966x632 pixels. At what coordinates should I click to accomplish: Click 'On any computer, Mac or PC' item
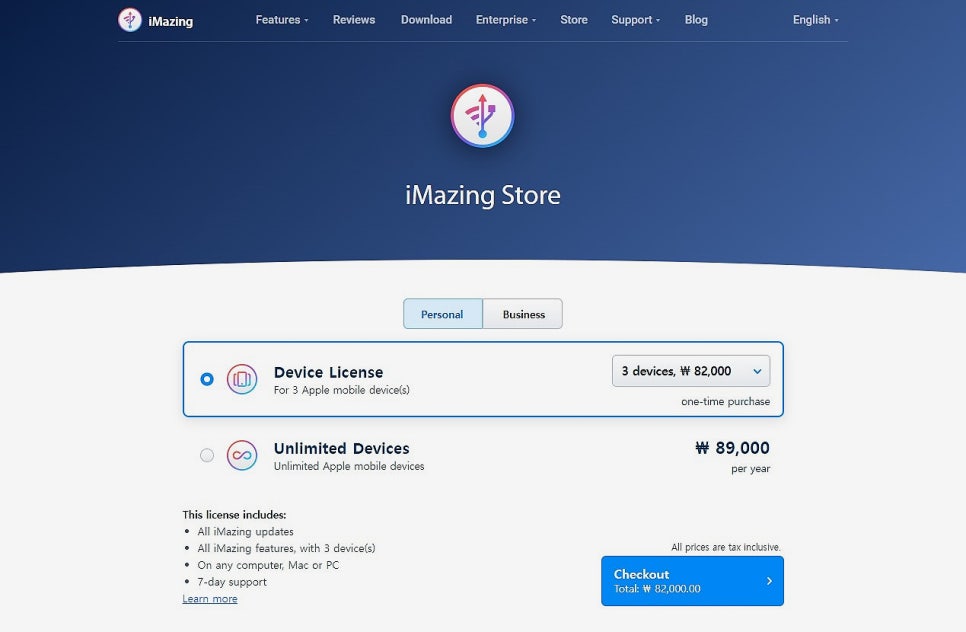(268, 565)
